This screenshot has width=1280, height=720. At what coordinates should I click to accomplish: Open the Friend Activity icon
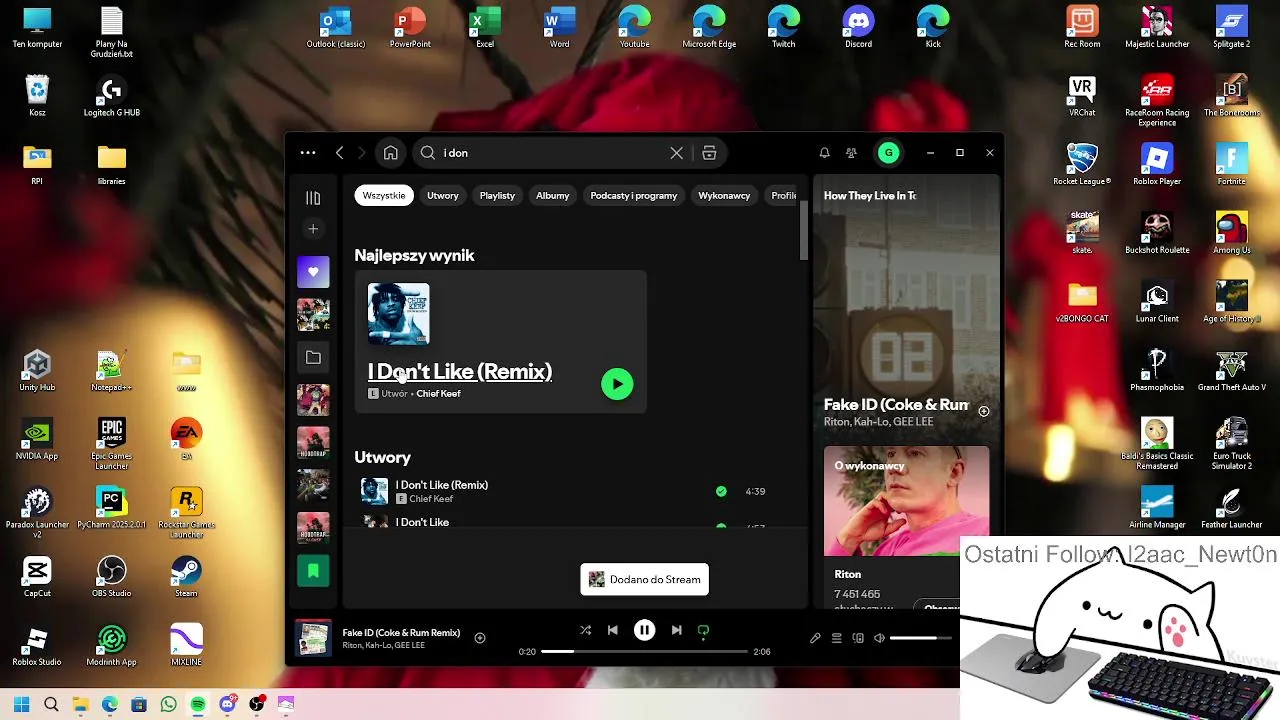pos(851,153)
